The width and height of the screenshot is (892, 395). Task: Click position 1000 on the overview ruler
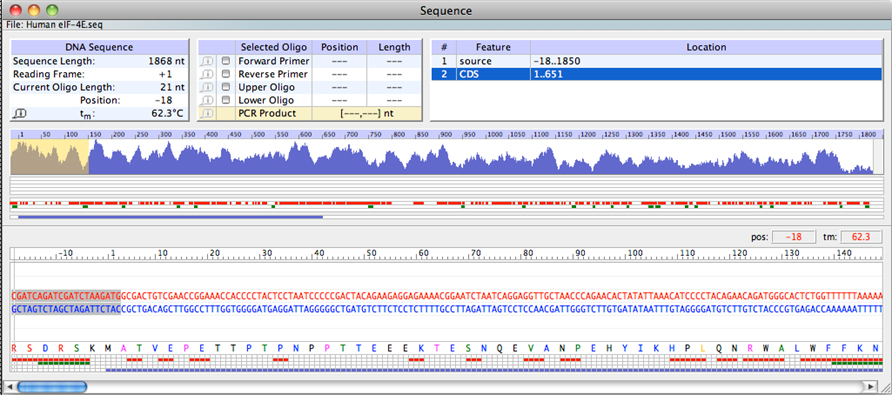[x=494, y=135]
